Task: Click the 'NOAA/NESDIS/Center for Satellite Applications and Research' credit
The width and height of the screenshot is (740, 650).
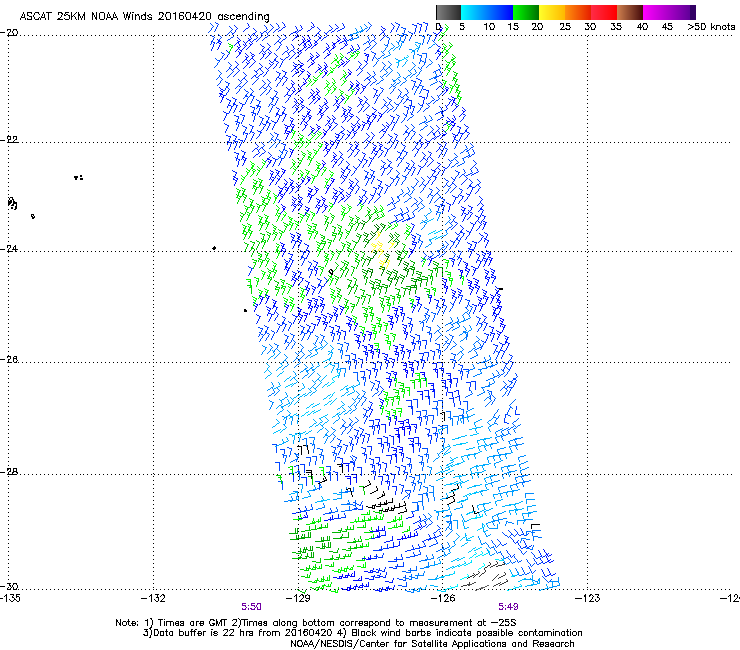Action: pyautogui.click(x=432, y=644)
